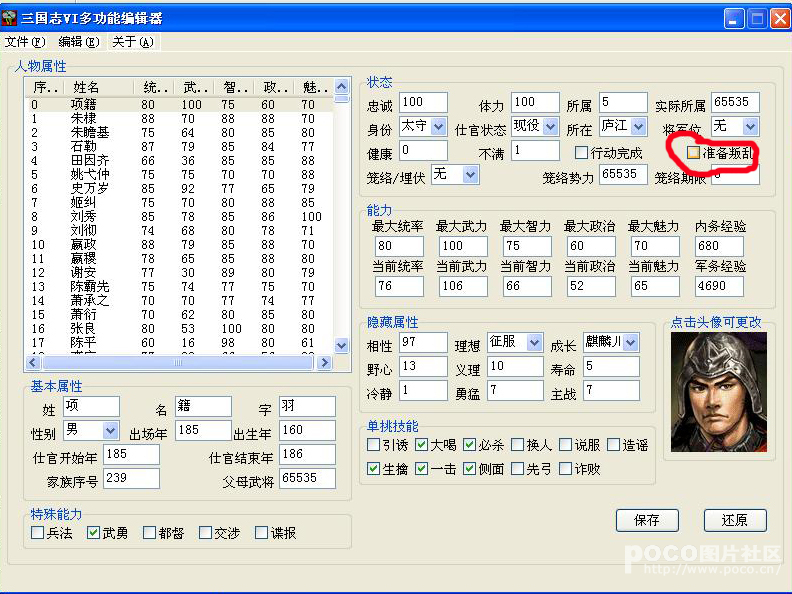Enable the 说服 duel skill
This screenshot has width=792, height=594.
click(x=565, y=445)
